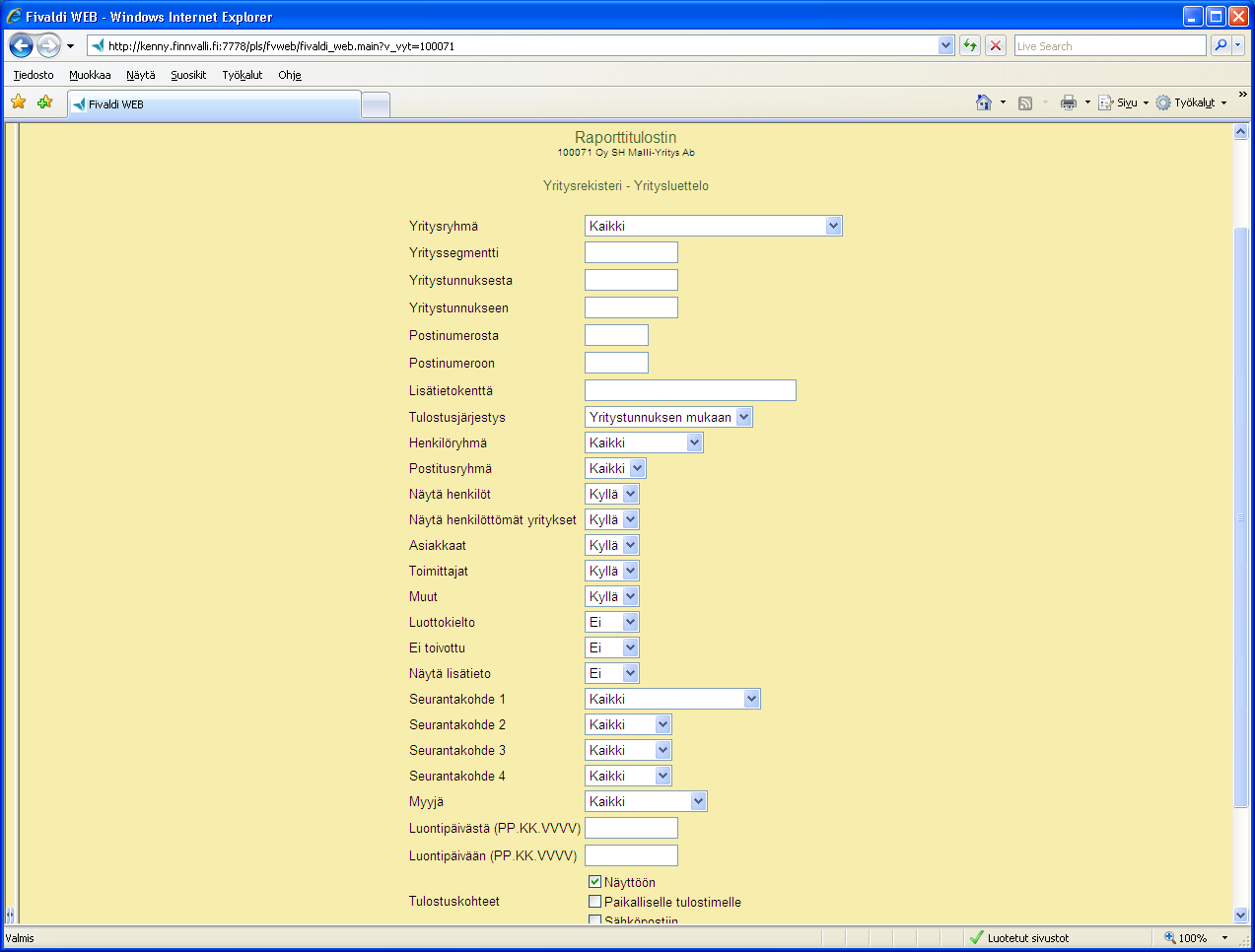Image resolution: width=1255 pixels, height=952 pixels.
Task: Click Luotetut sivustot security zone indicator
Action: point(1019,937)
